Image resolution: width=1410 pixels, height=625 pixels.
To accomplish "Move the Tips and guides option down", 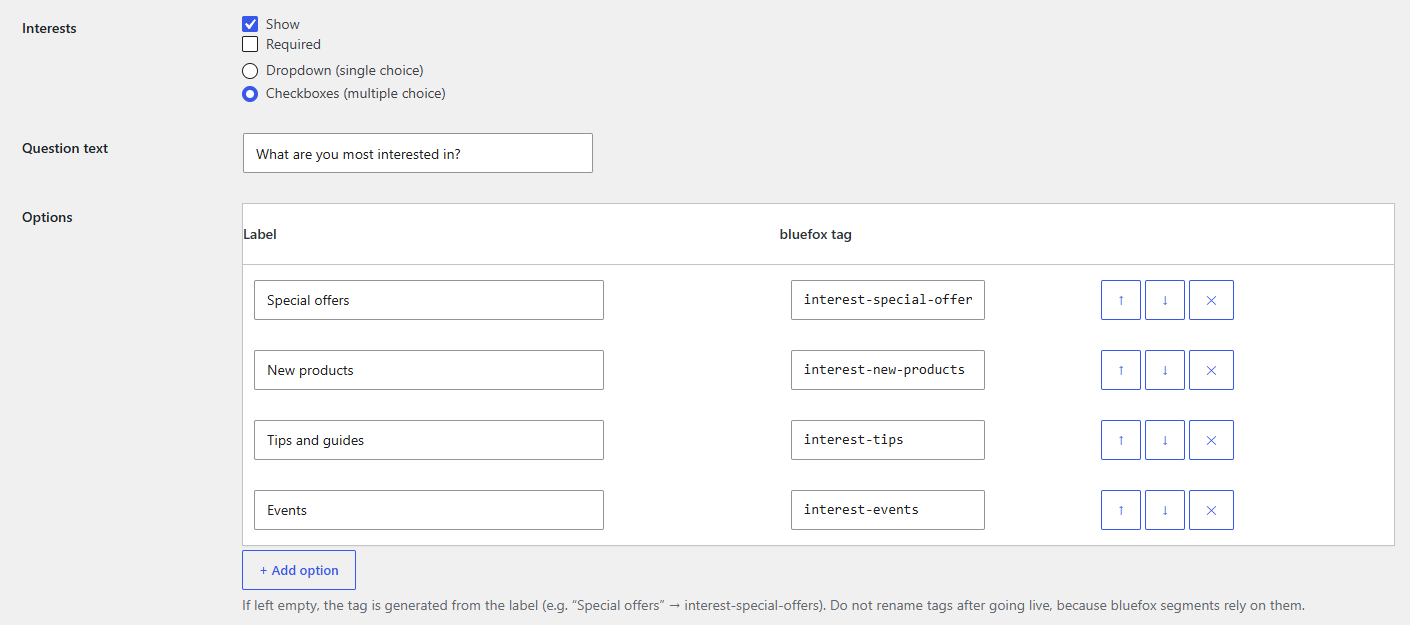I will (x=1165, y=440).
